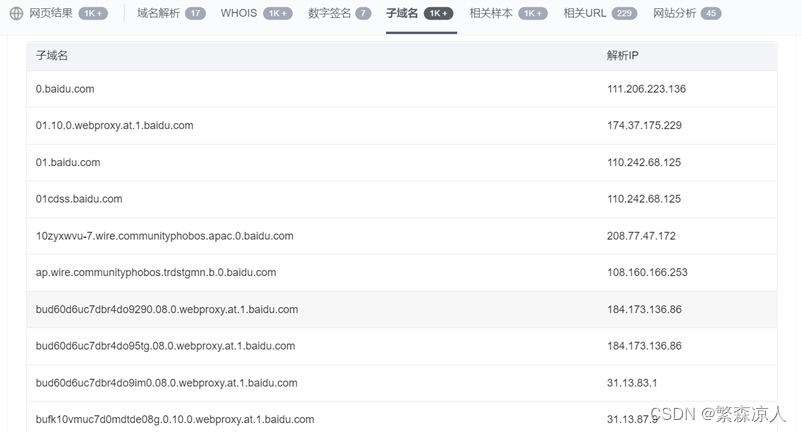The image size is (802, 432).
Task: Select subdomain 0.baidu.com
Action: (65, 89)
